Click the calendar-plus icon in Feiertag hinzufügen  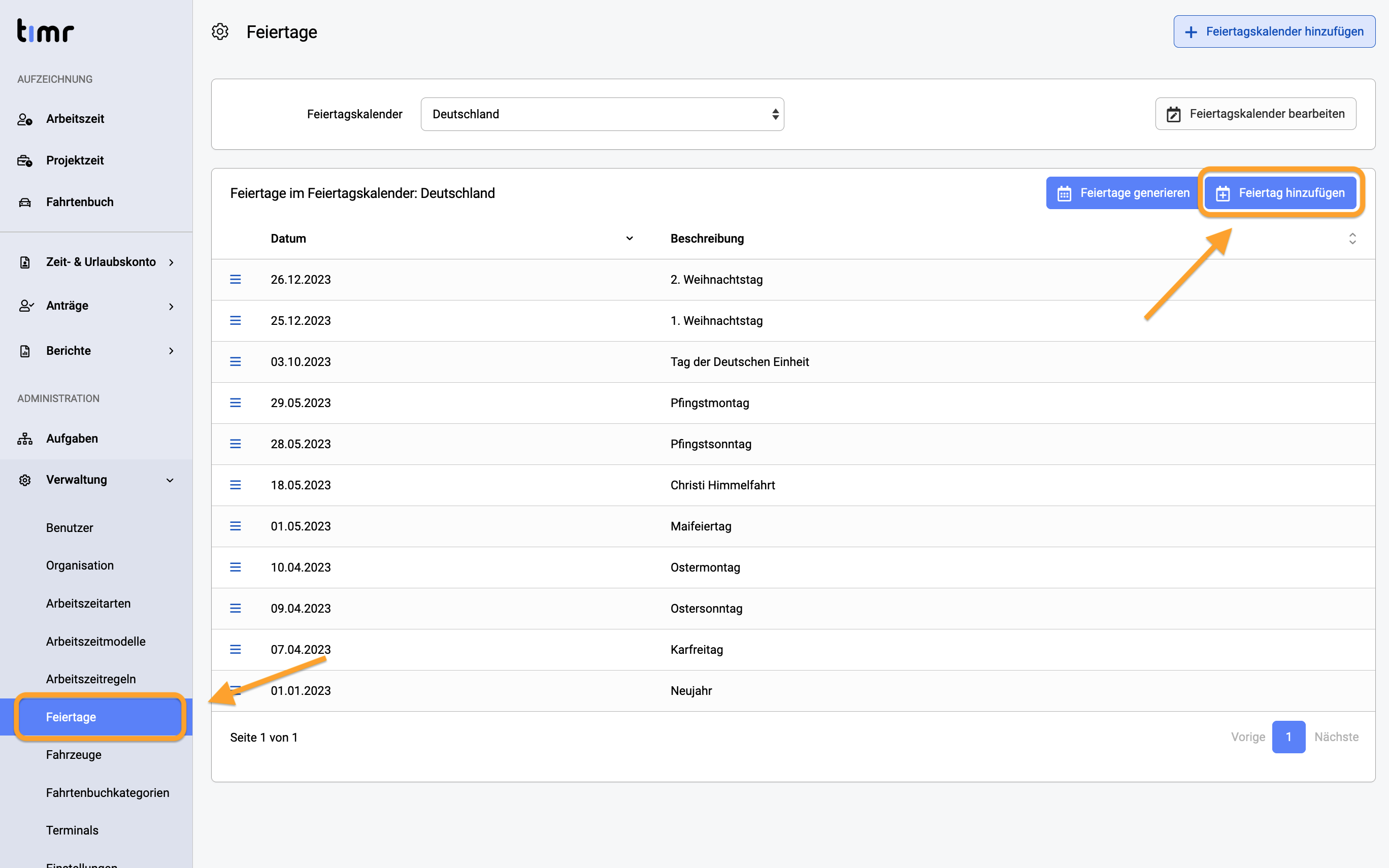[x=1223, y=193]
